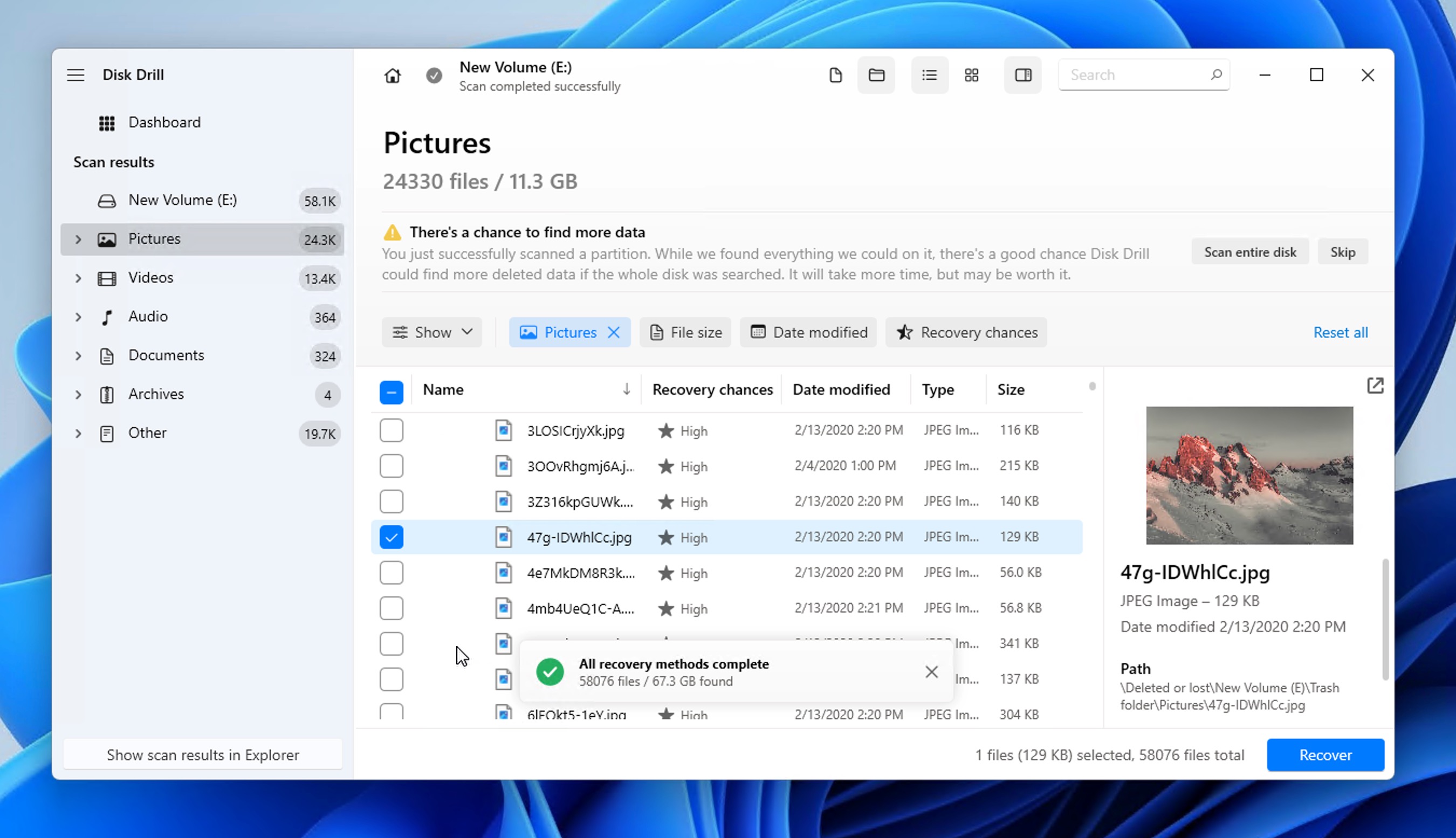The width and height of the screenshot is (1456, 838).
Task: Select the split panel view icon
Action: [x=1022, y=75]
